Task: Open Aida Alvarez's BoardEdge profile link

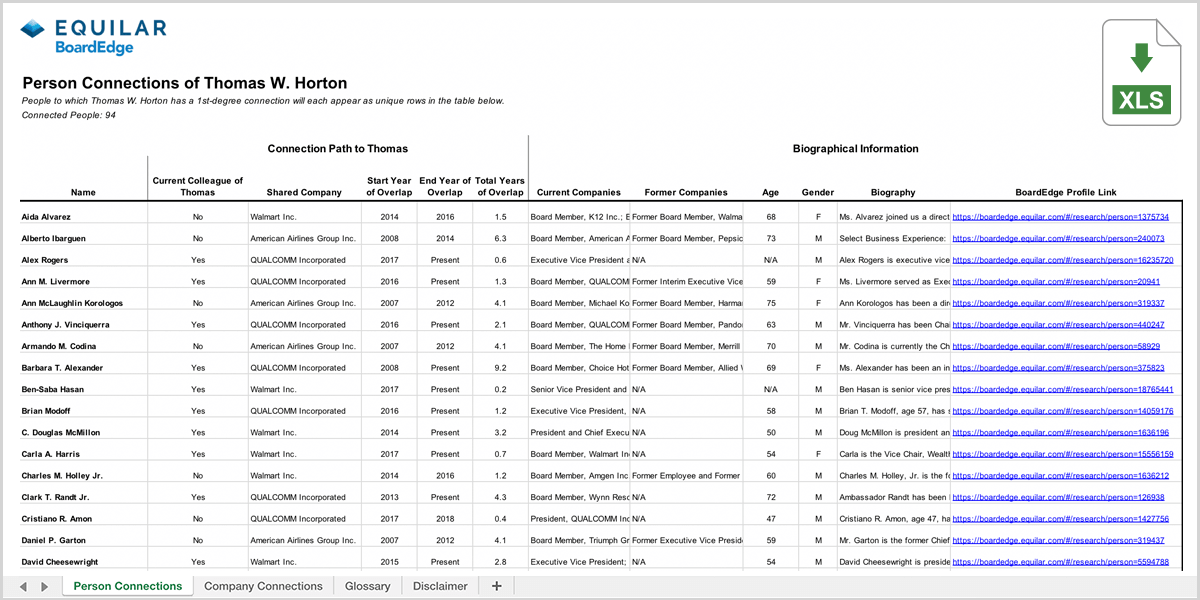Action: coord(1060,216)
